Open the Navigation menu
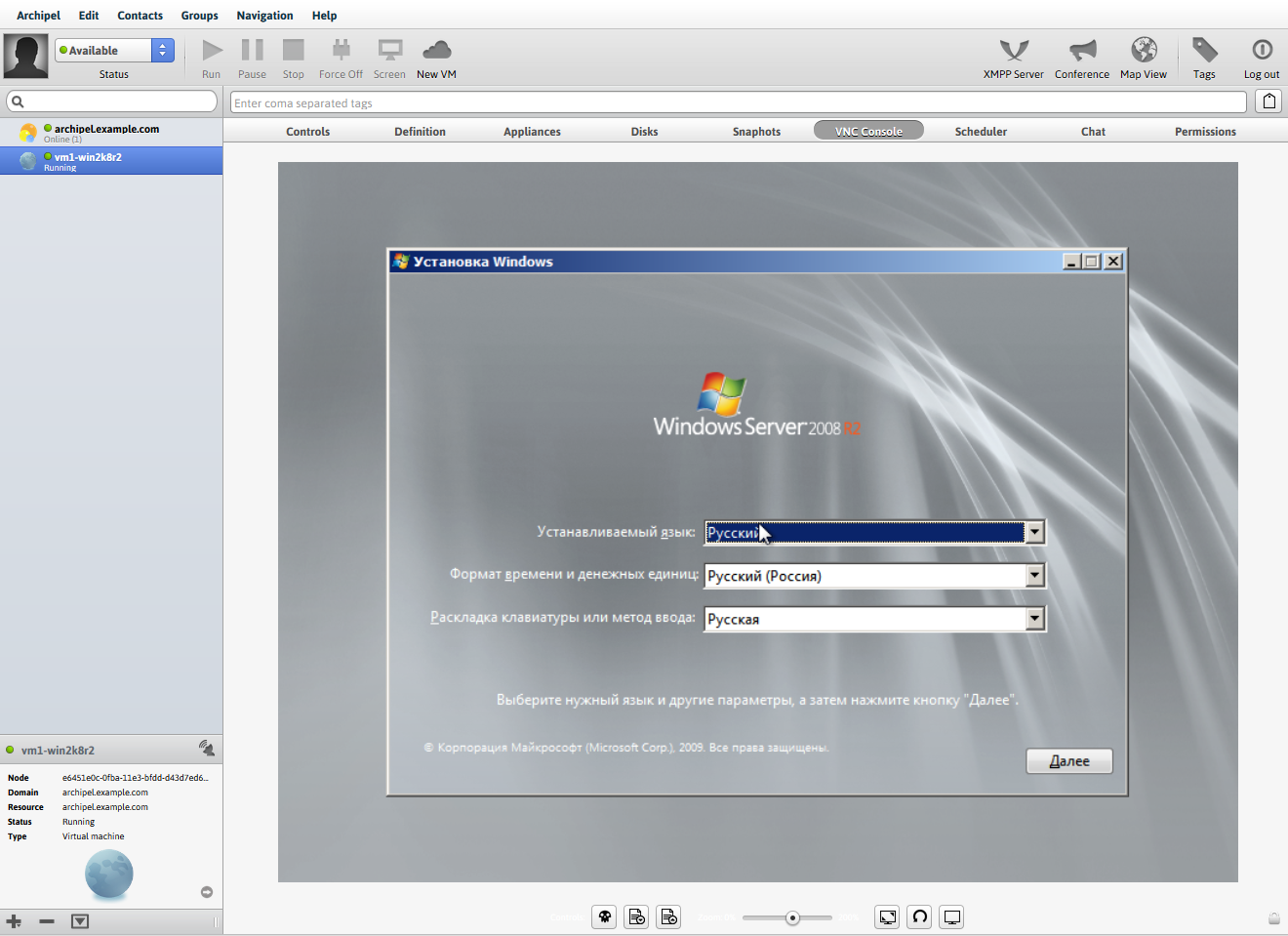 (x=264, y=16)
